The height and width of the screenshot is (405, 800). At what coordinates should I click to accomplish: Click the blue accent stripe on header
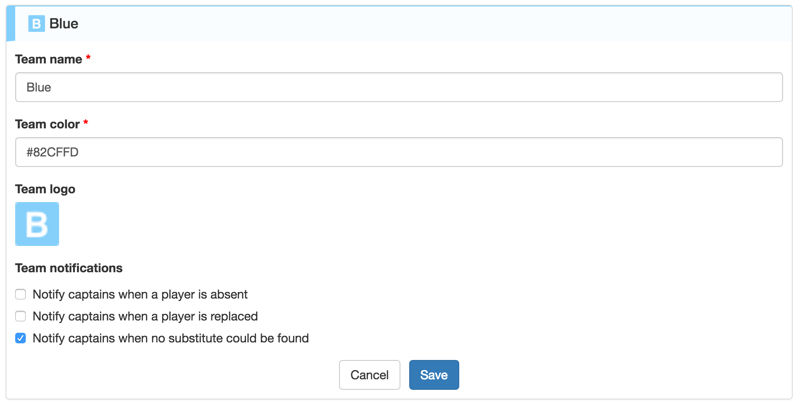pyautogui.click(x=11, y=23)
